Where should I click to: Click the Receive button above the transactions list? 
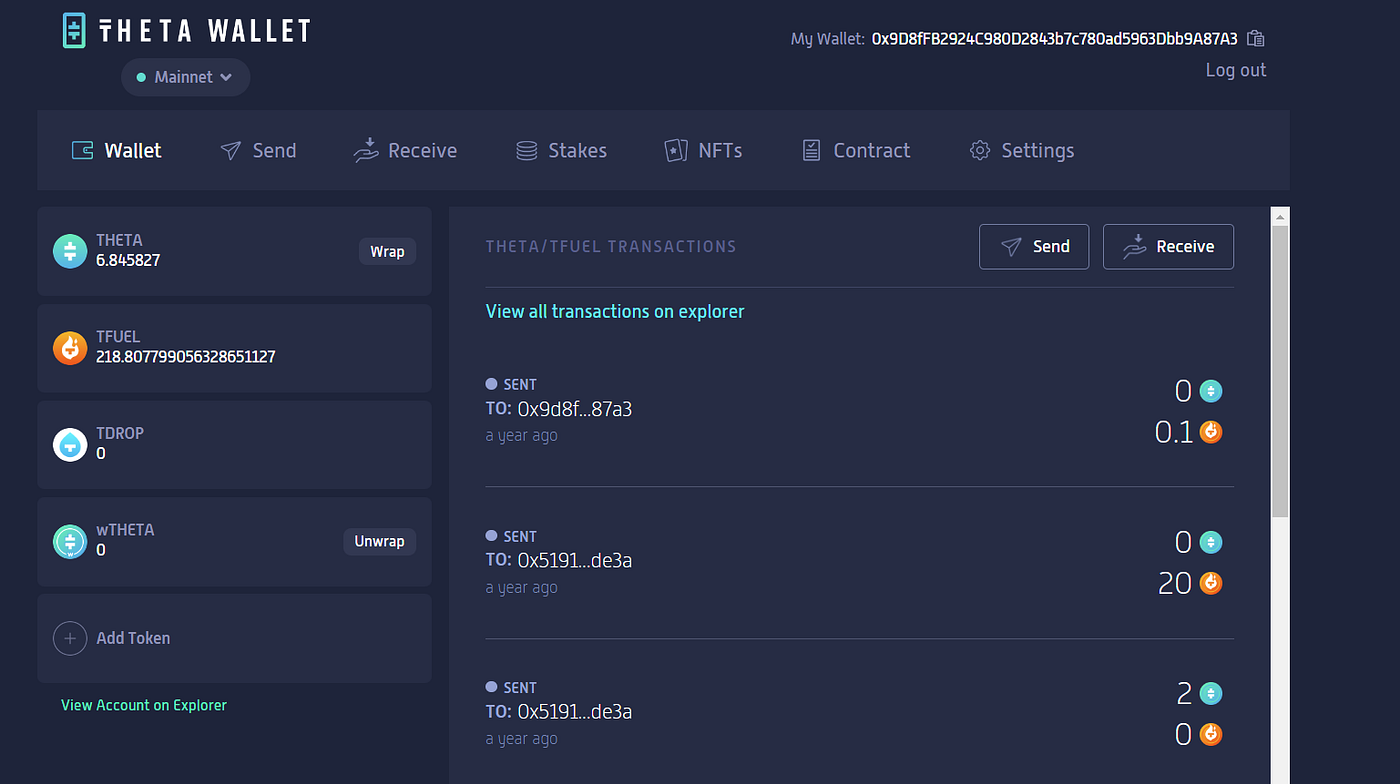(x=1168, y=246)
